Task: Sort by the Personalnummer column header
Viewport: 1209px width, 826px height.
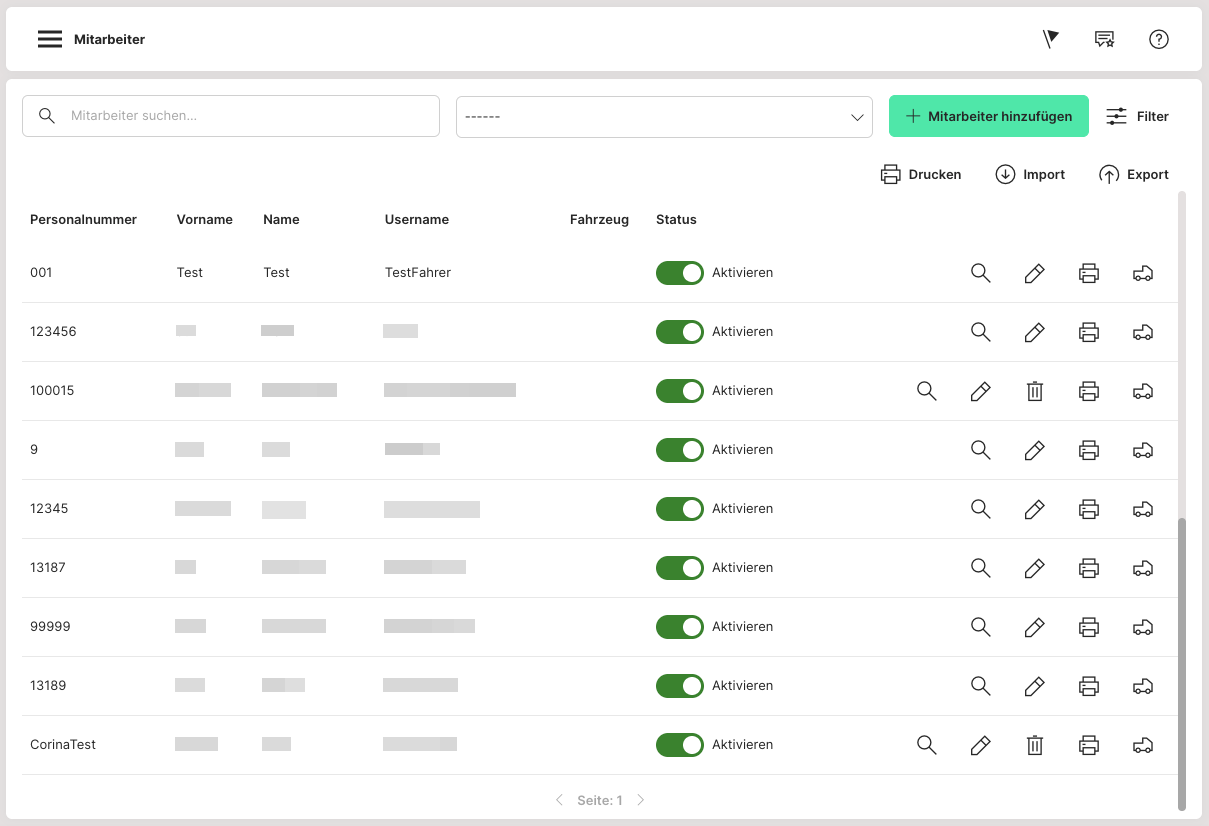Action: pyautogui.click(x=83, y=219)
